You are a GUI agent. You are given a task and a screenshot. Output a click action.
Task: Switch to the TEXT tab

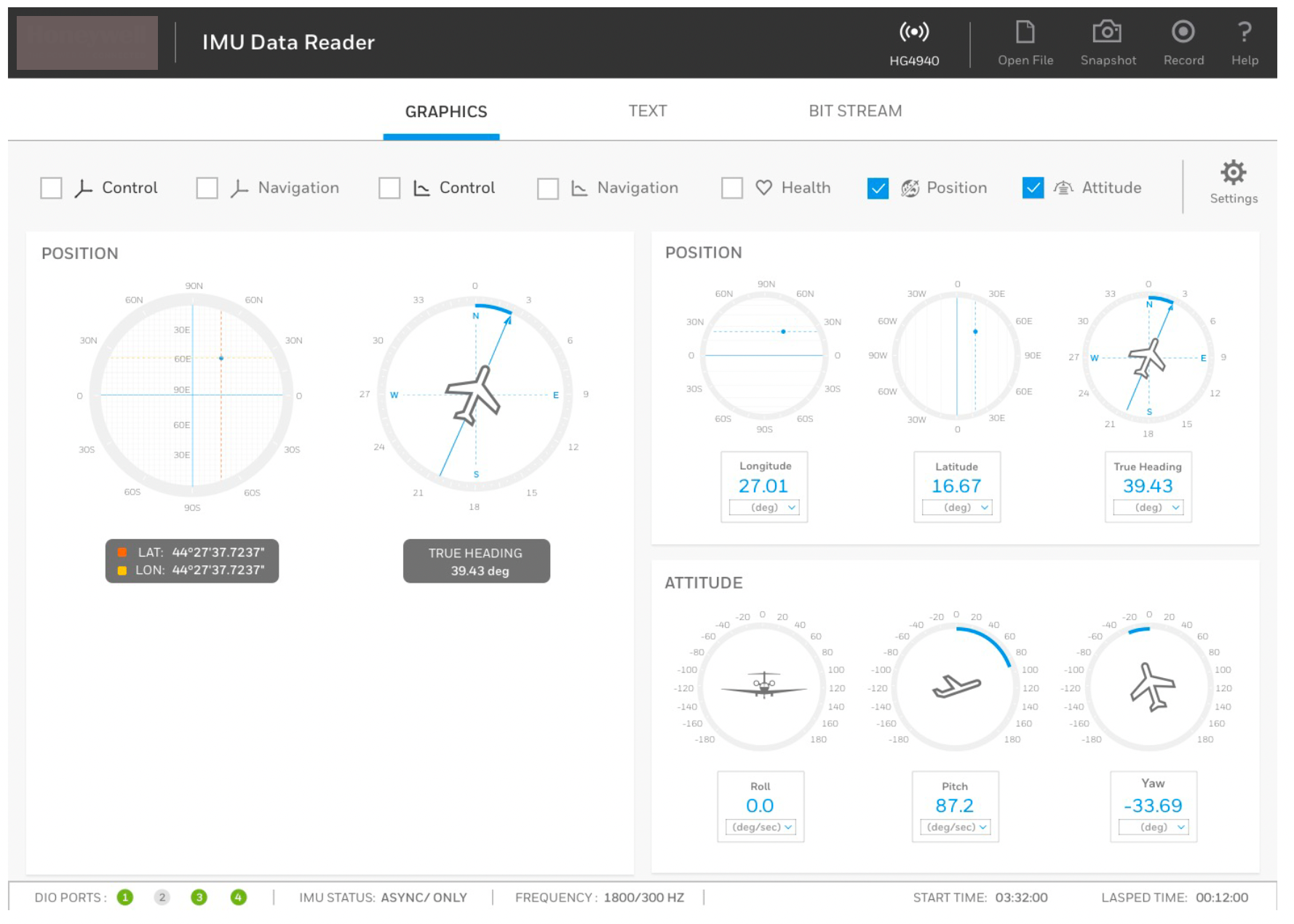647,111
